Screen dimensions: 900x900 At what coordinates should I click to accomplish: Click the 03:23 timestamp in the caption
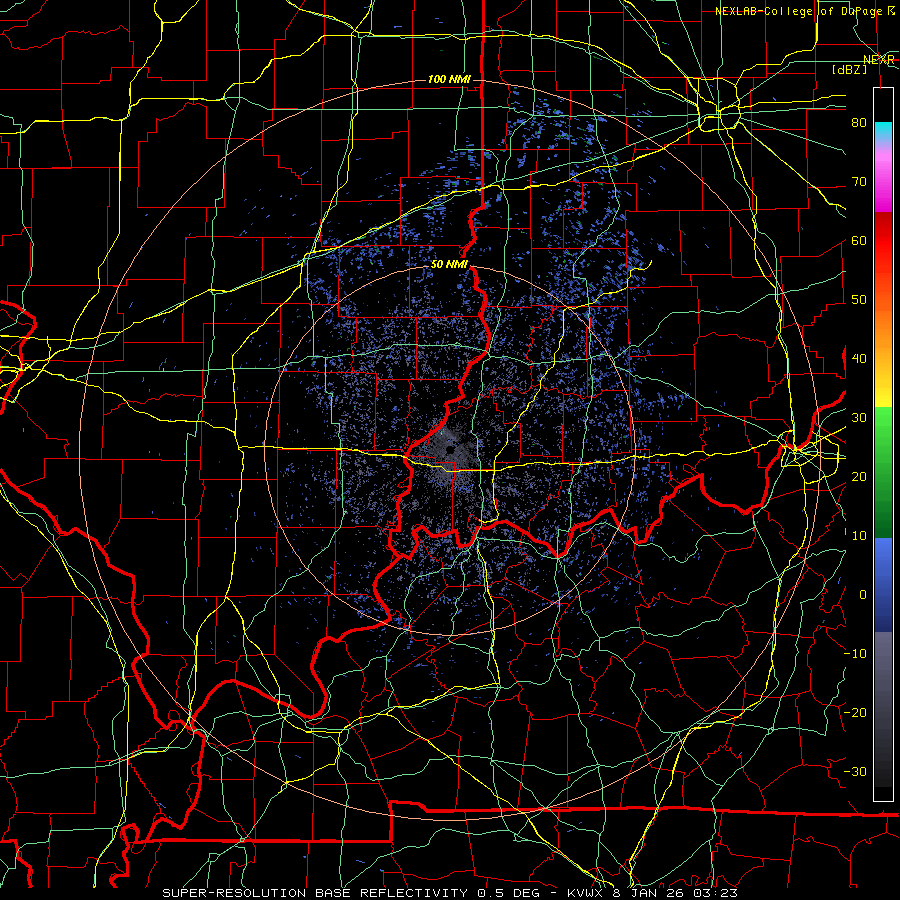pyautogui.click(x=718, y=893)
